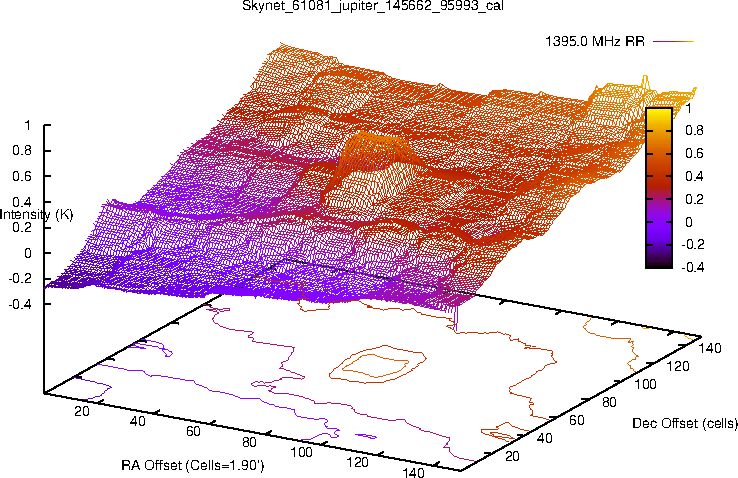Viewport: 738px width, 478px height.
Task: Click color bar tick label 0.8
Action: click(x=694, y=130)
